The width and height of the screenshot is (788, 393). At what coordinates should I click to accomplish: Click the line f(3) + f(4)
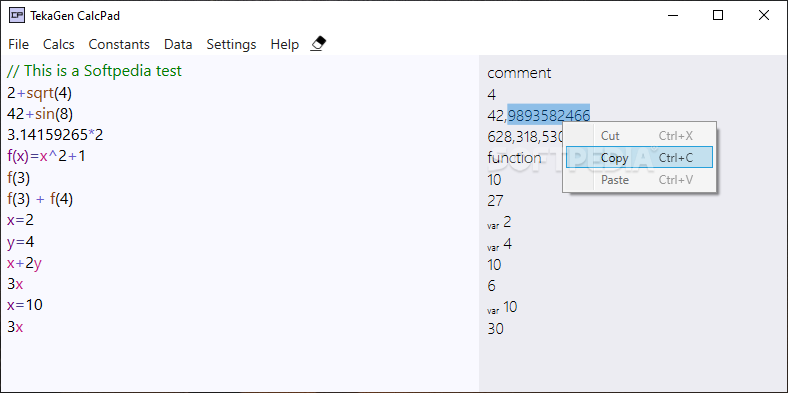coord(40,200)
